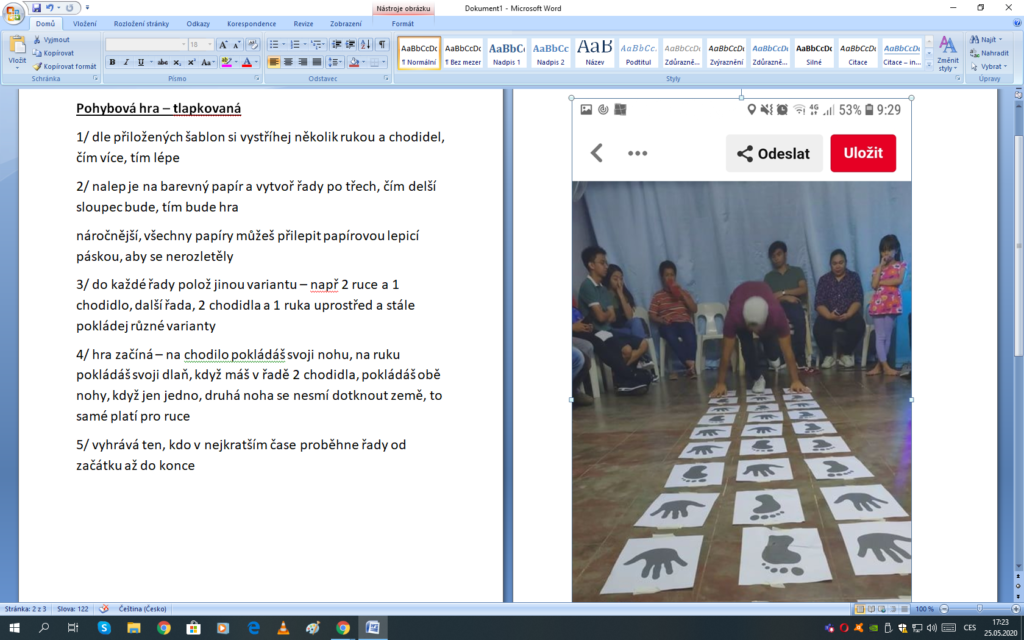The width and height of the screenshot is (1024, 640).
Task: Open the line spacing dropdown
Action: click(335, 62)
